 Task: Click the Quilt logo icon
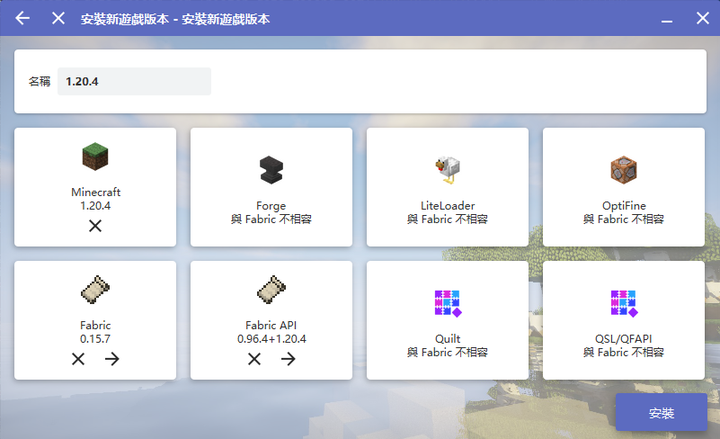click(448, 303)
